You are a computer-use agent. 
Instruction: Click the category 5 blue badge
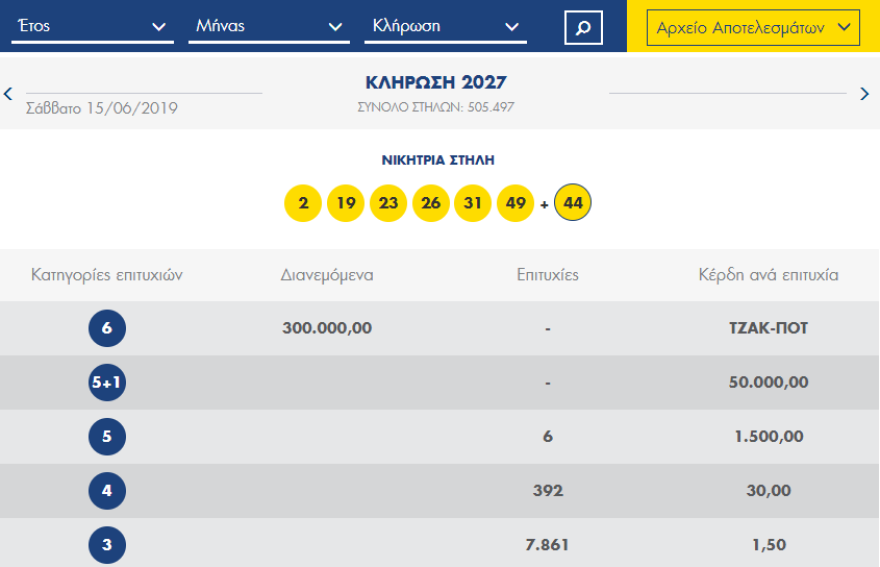[x=107, y=437]
